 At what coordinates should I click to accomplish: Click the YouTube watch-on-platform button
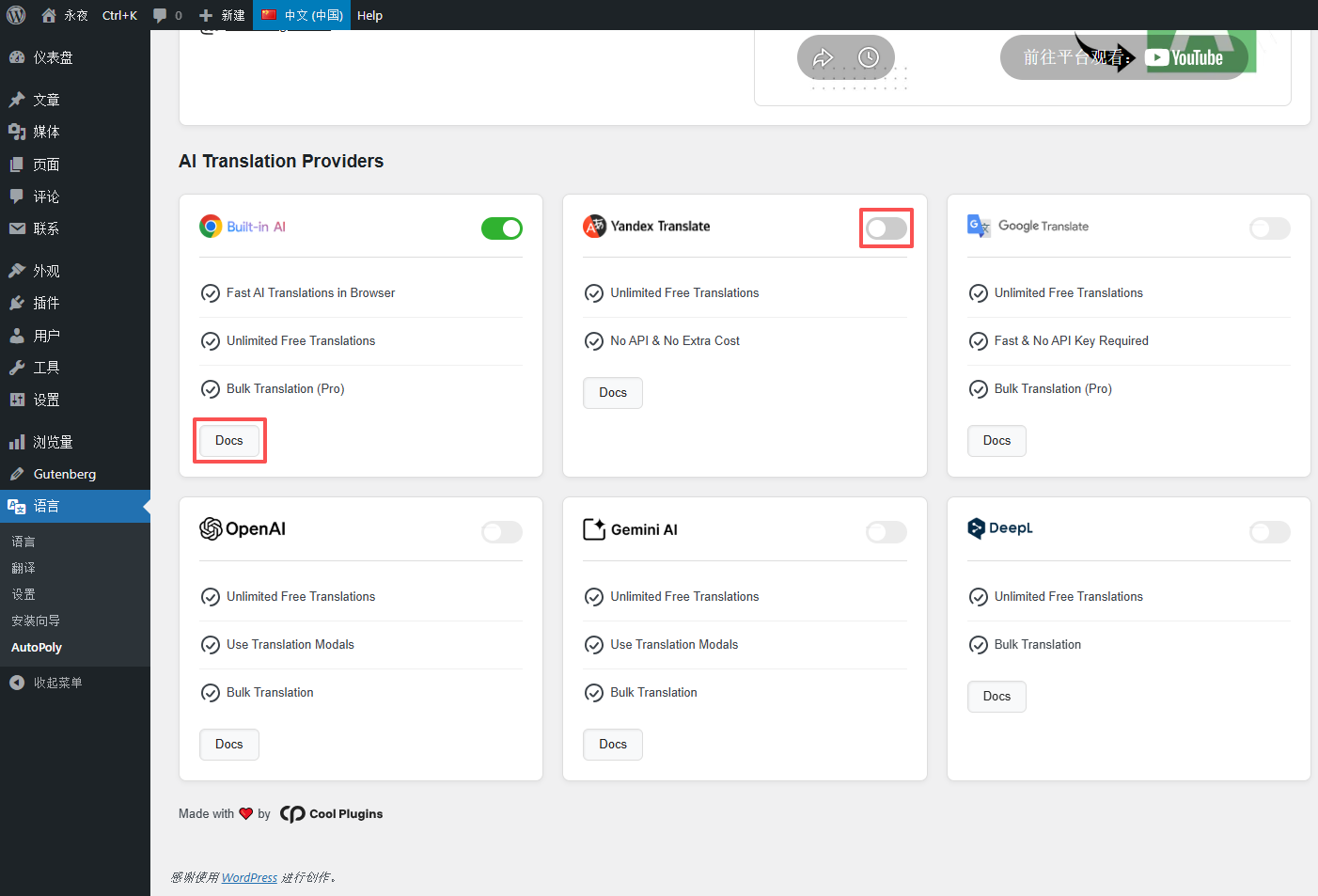1124,57
